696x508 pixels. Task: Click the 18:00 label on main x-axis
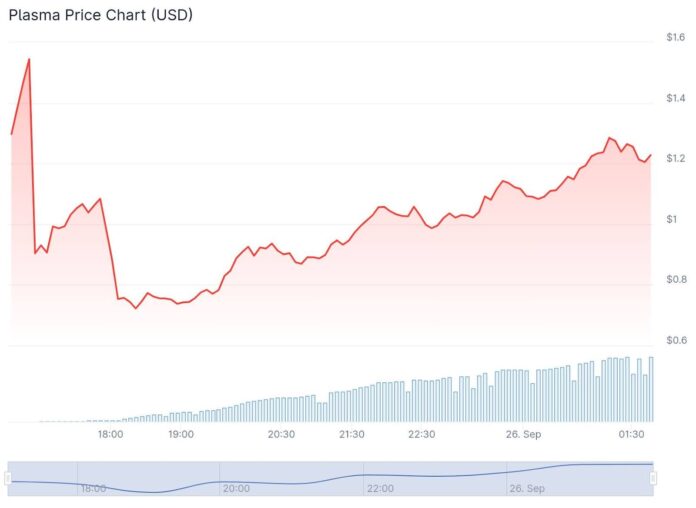110,434
